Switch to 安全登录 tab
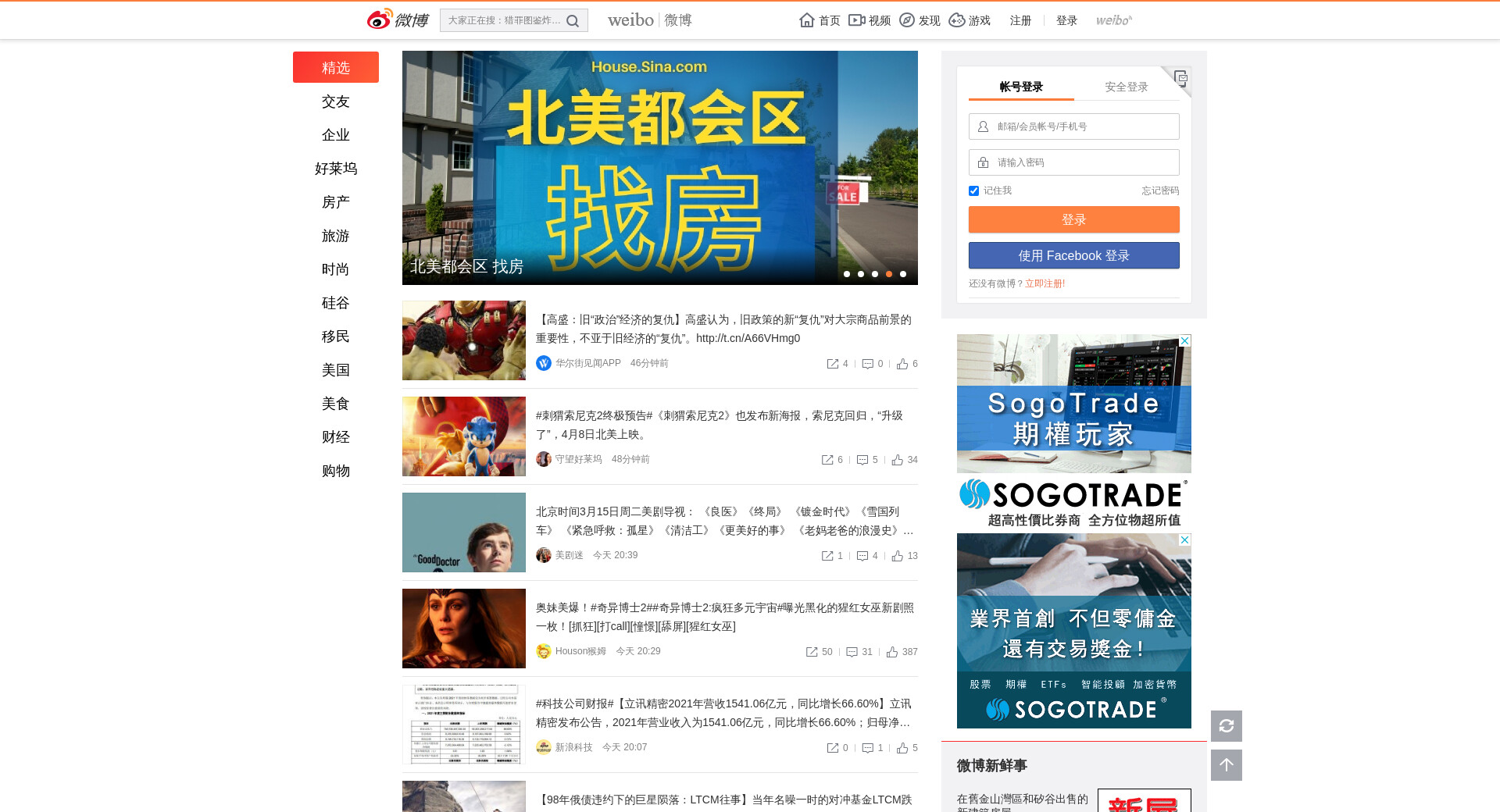 (1126, 87)
